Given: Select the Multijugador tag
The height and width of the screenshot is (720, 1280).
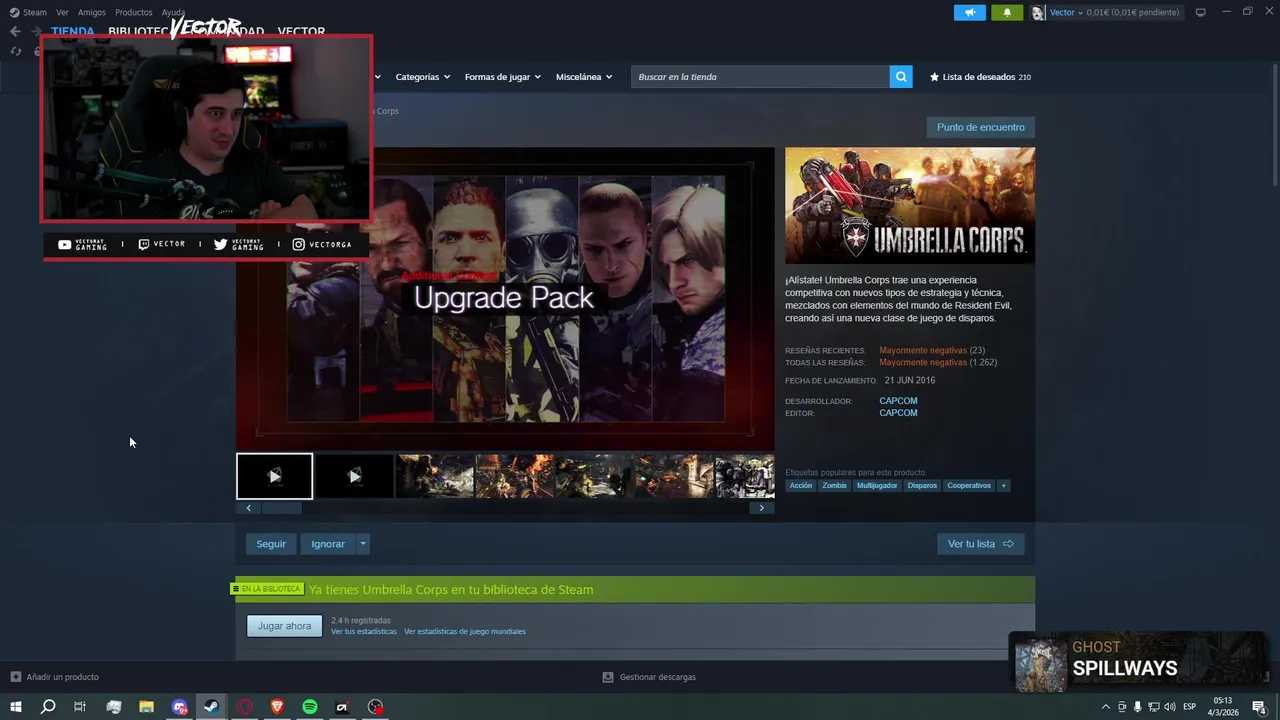Looking at the screenshot, I should click(x=877, y=486).
